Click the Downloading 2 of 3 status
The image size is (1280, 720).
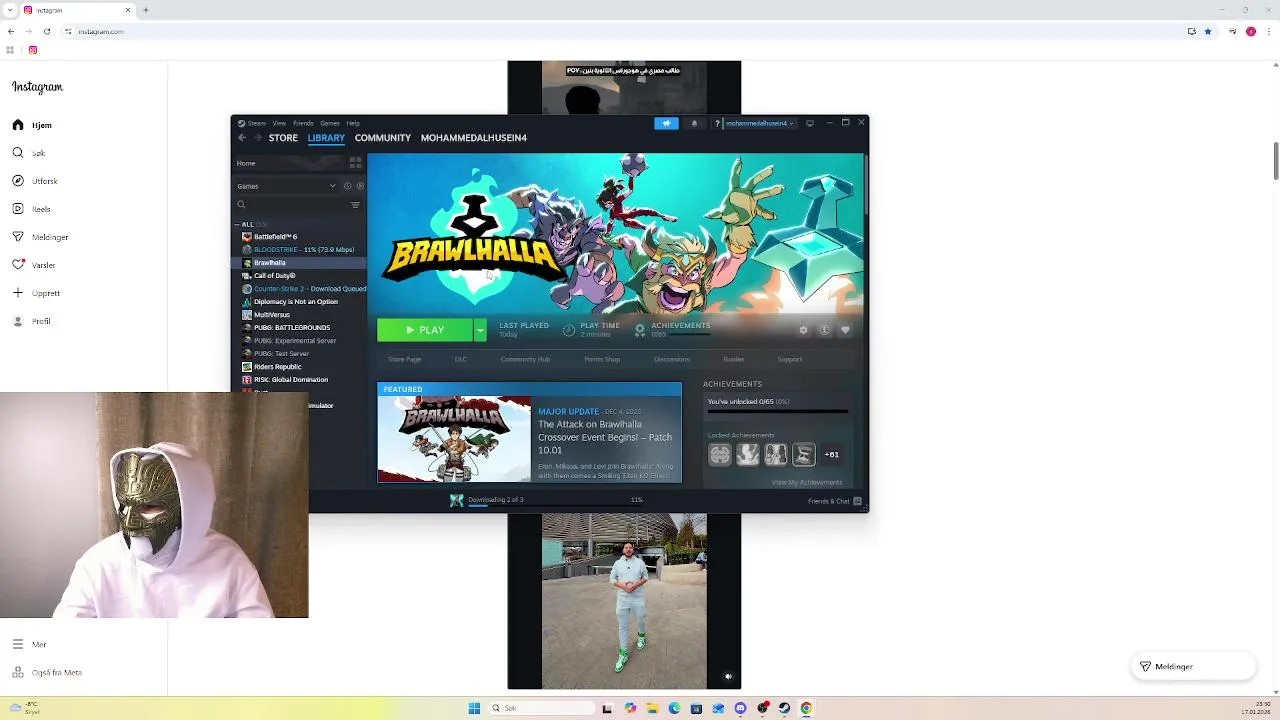click(496, 500)
